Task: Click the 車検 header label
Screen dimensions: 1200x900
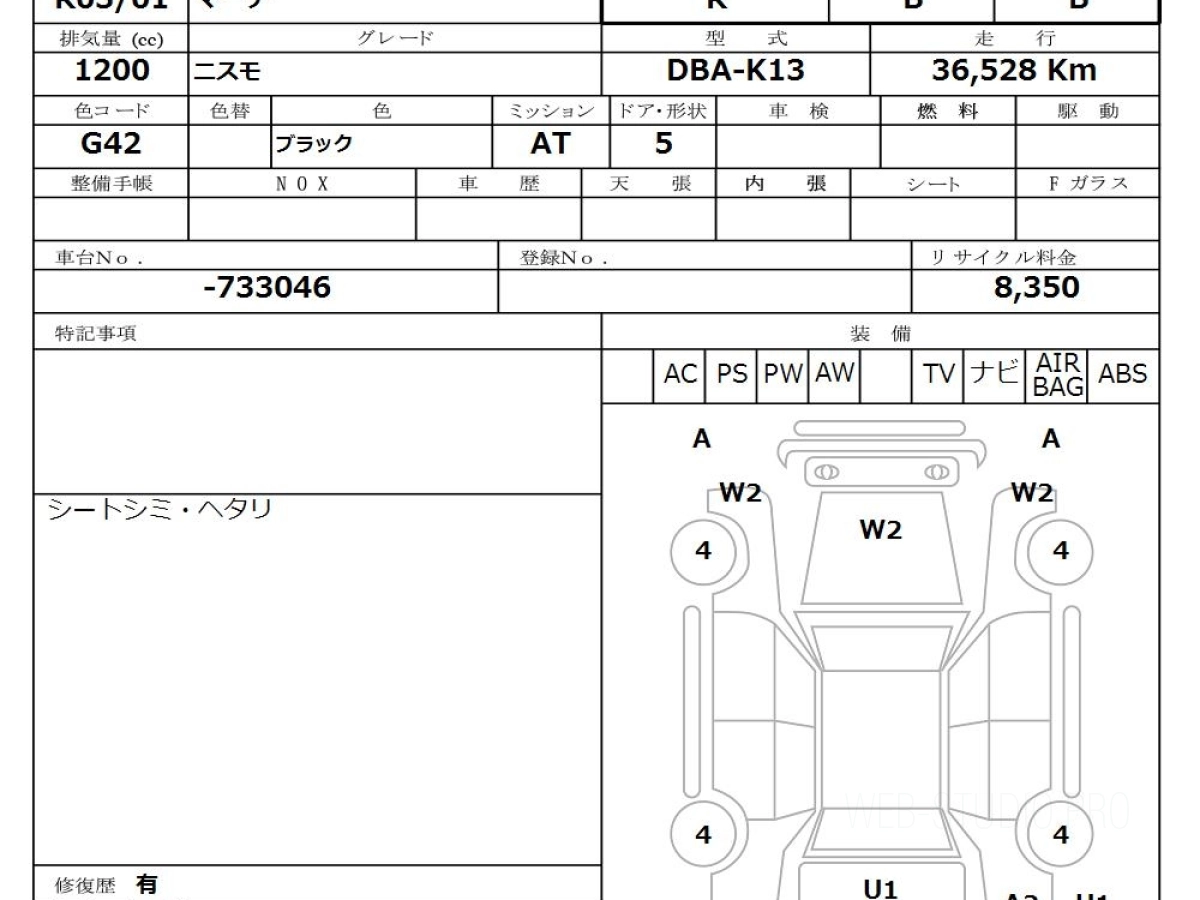Action: [798, 111]
